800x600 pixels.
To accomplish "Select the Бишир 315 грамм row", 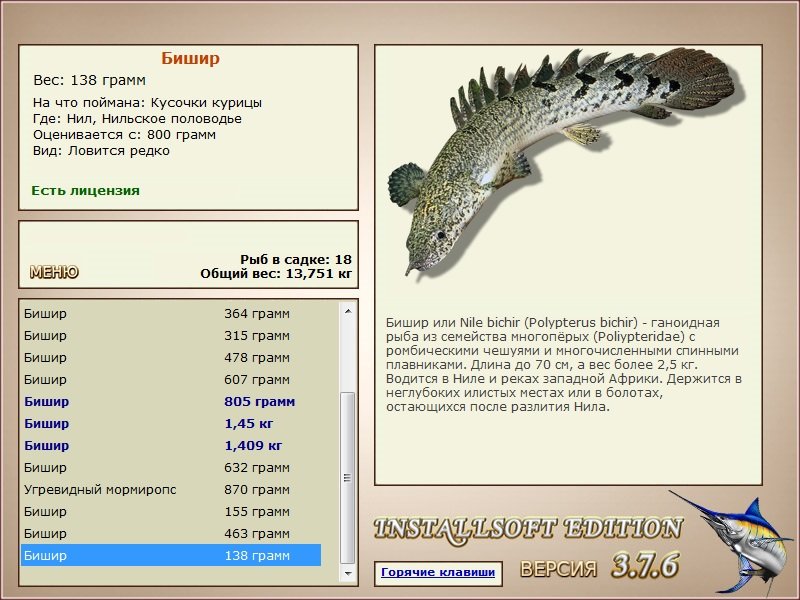I will click(171, 336).
